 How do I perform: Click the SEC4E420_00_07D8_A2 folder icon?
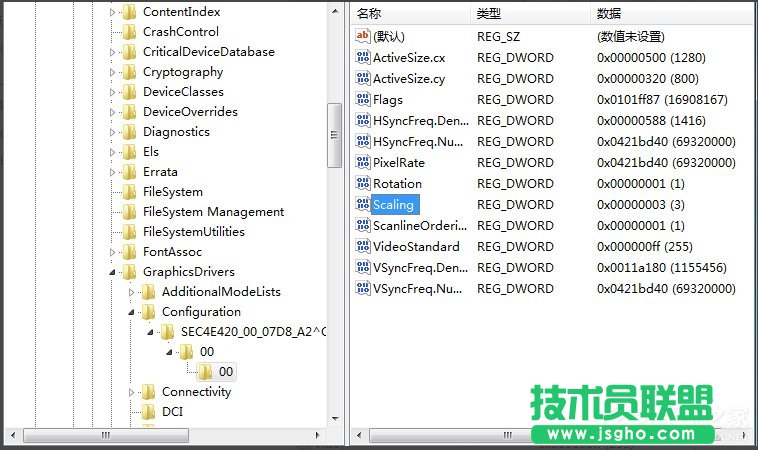[x=167, y=332]
